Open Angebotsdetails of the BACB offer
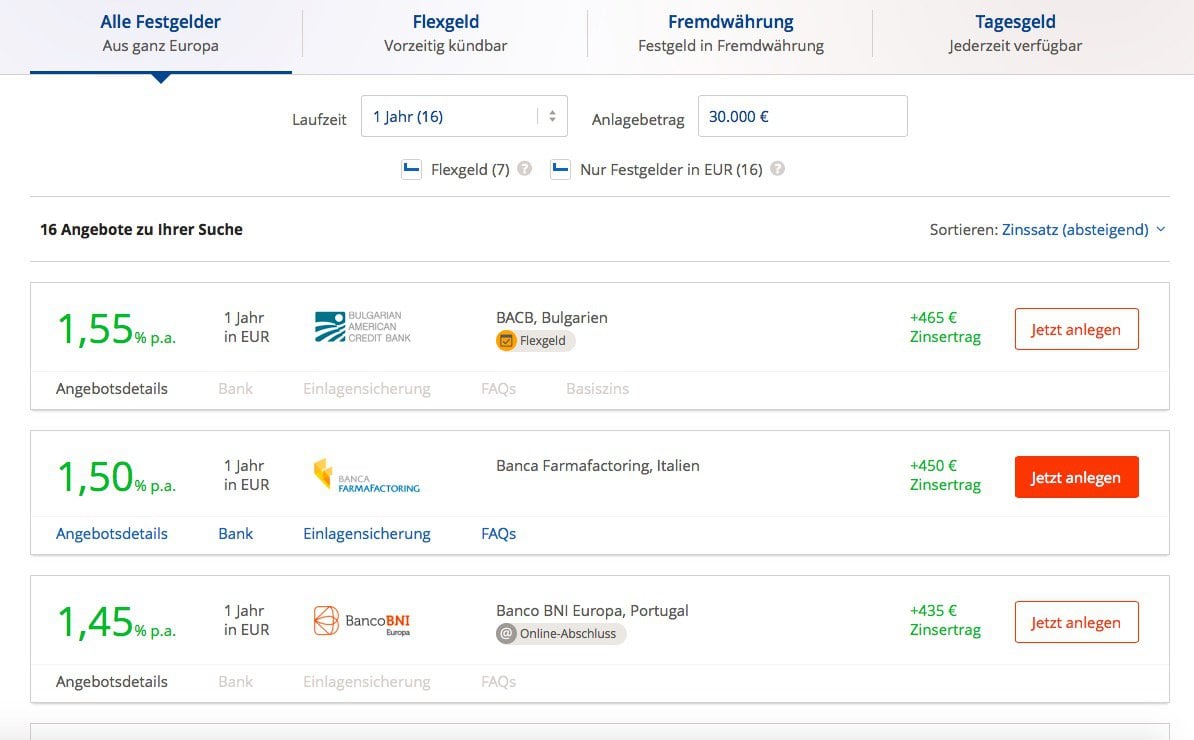Viewport: 1194px width, 740px height. click(112, 388)
